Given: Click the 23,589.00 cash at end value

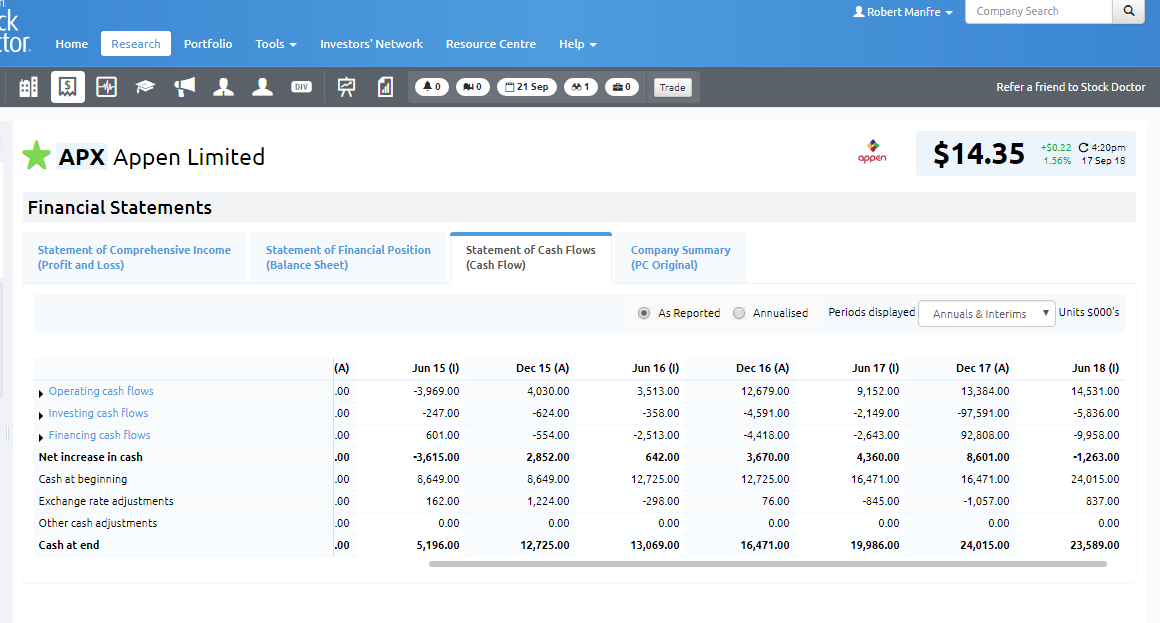Looking at the screenshot, I should 1095,545.
